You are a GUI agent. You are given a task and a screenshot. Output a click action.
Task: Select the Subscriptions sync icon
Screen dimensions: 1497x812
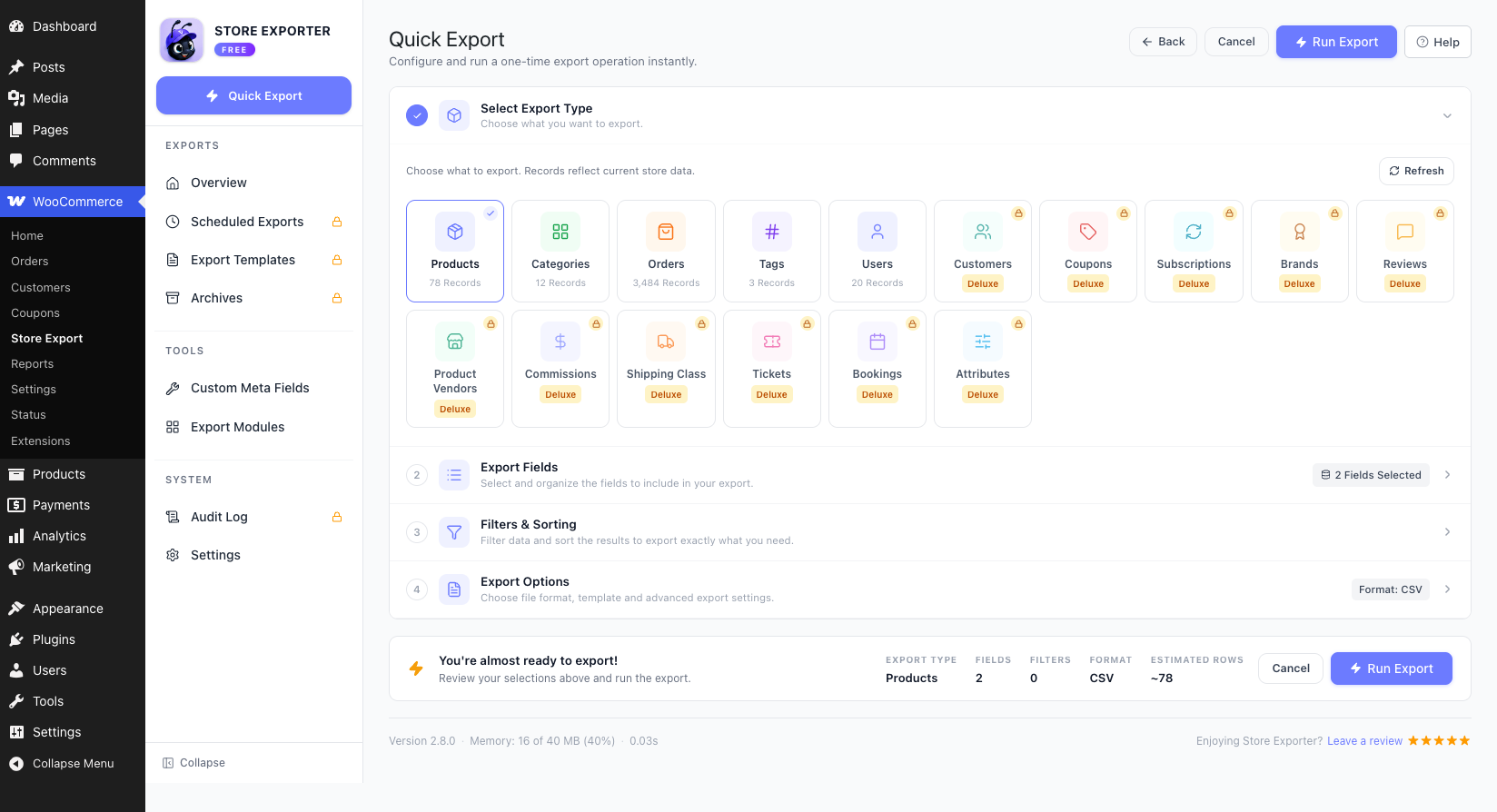tap(1194, 232)
